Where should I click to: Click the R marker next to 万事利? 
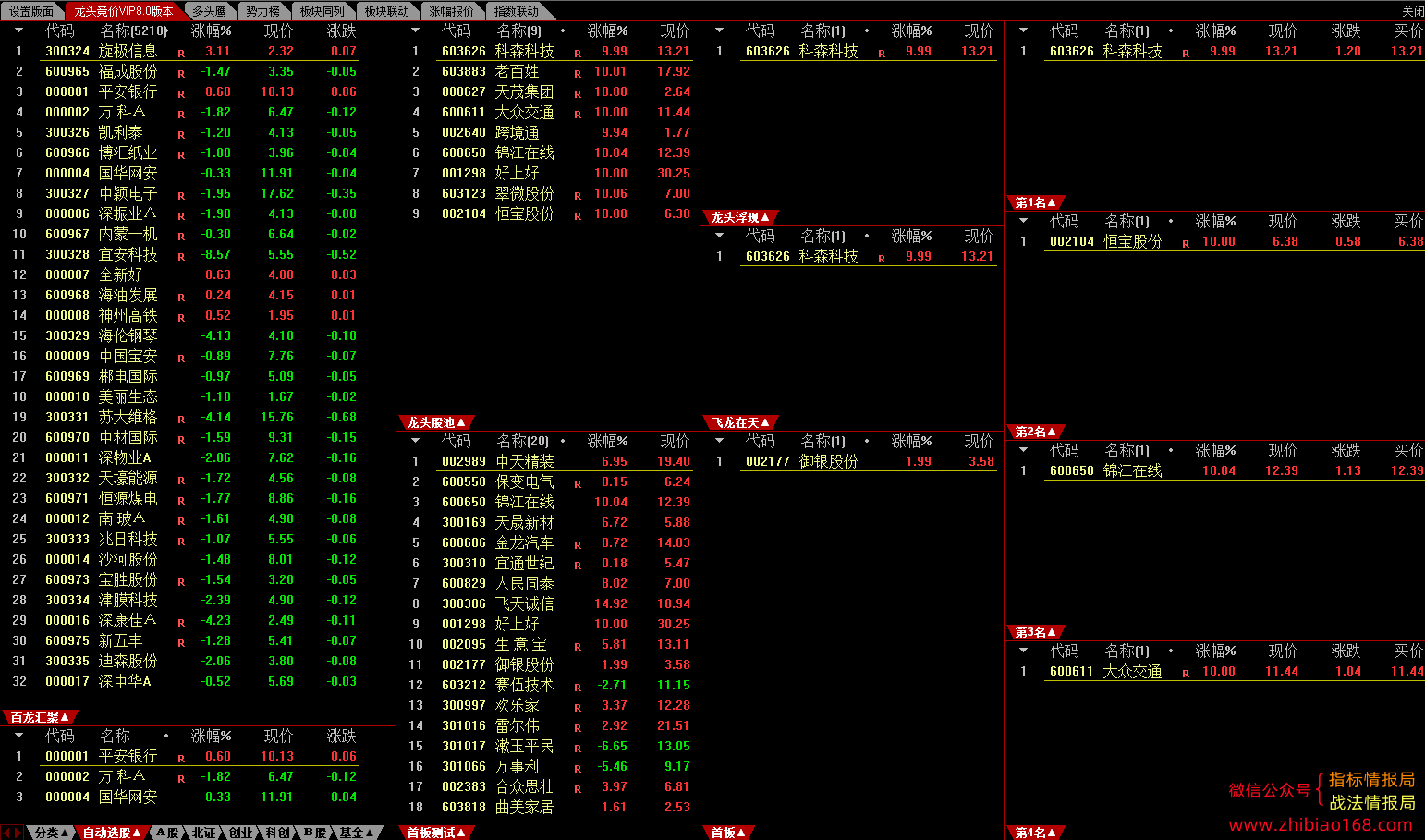(578, 769)
